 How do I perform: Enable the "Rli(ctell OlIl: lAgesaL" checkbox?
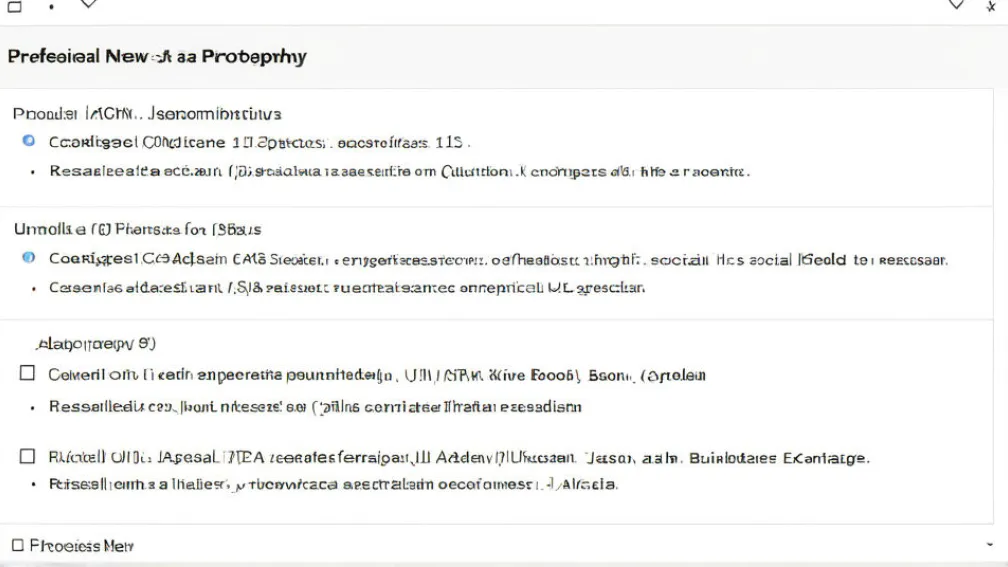28,457
